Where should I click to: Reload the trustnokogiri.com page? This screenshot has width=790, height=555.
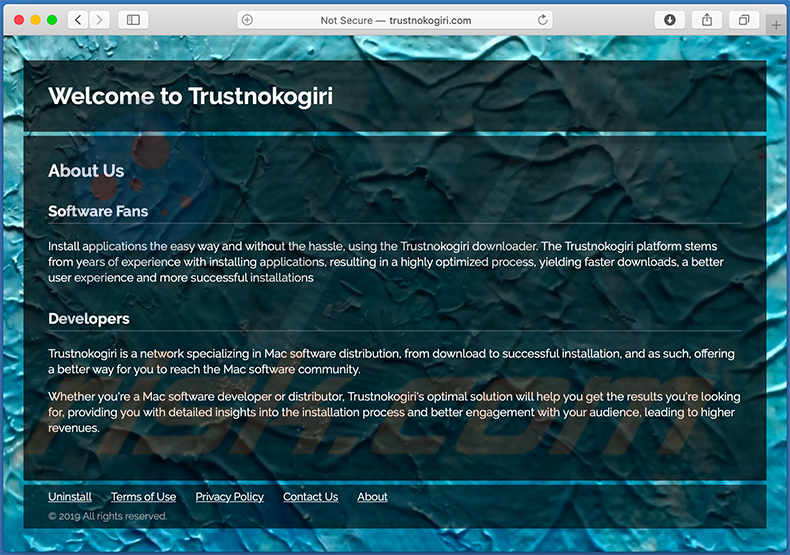pyautogui.click(x=543, y=20)
